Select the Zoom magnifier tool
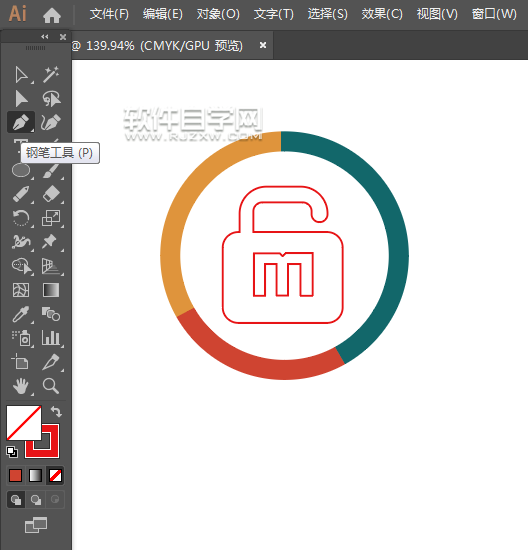Screen dimensions: 528x550 [51, 386]
